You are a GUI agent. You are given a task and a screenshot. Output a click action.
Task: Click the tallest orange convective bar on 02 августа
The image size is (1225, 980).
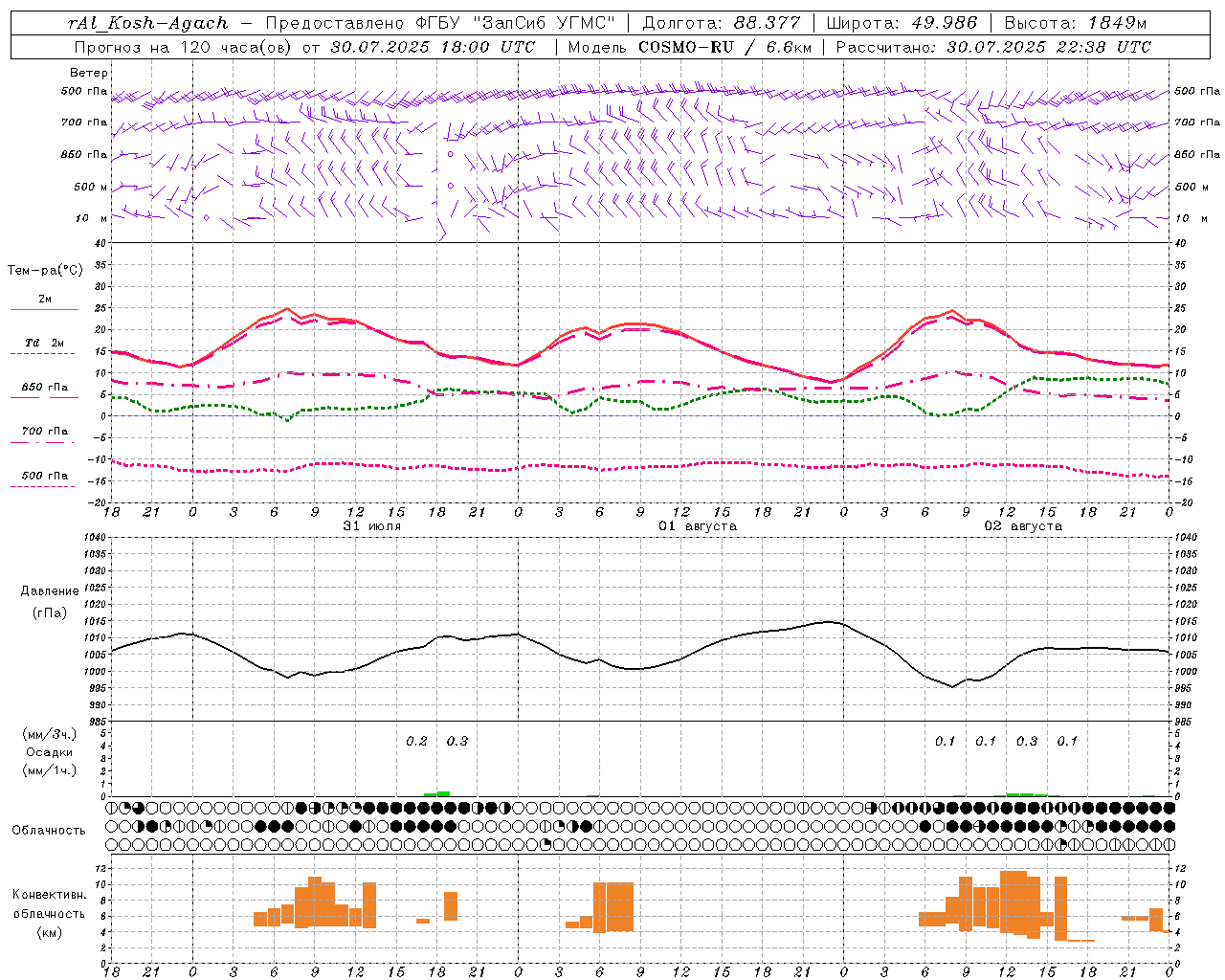1013,902
